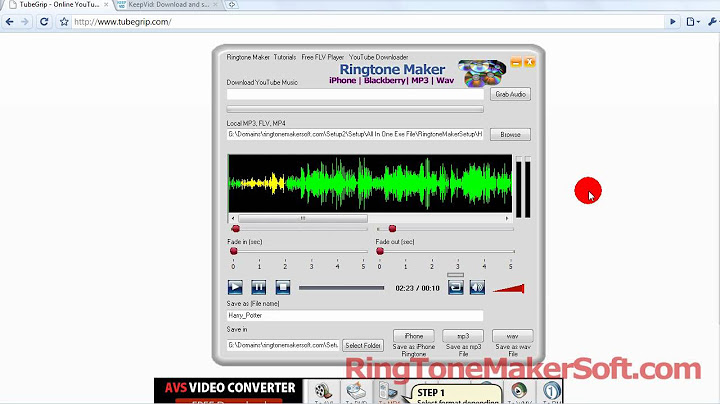Open the browser wrench settings menu
The image size is (720, 404).
coord(713,22)
